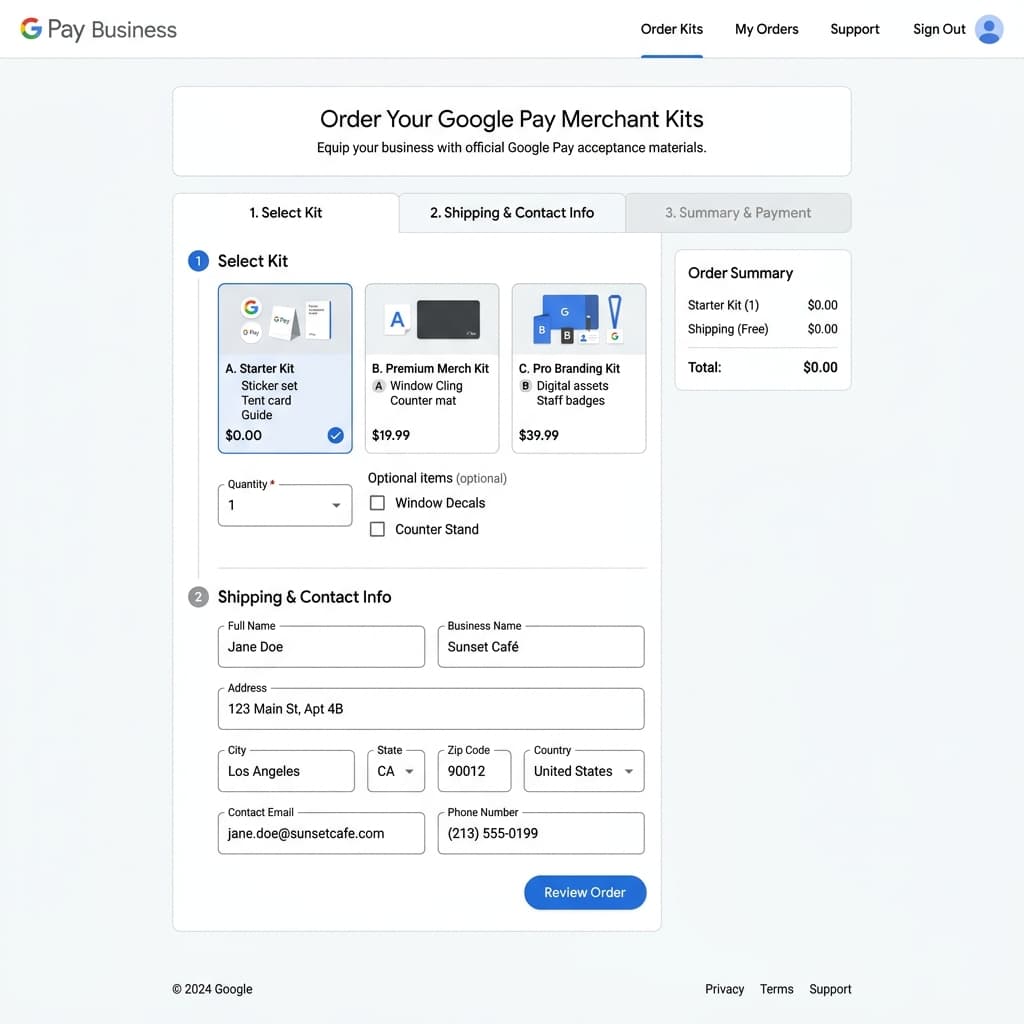
Task: Enable the Window Decals checkbox
Action: tap(377, 503)
